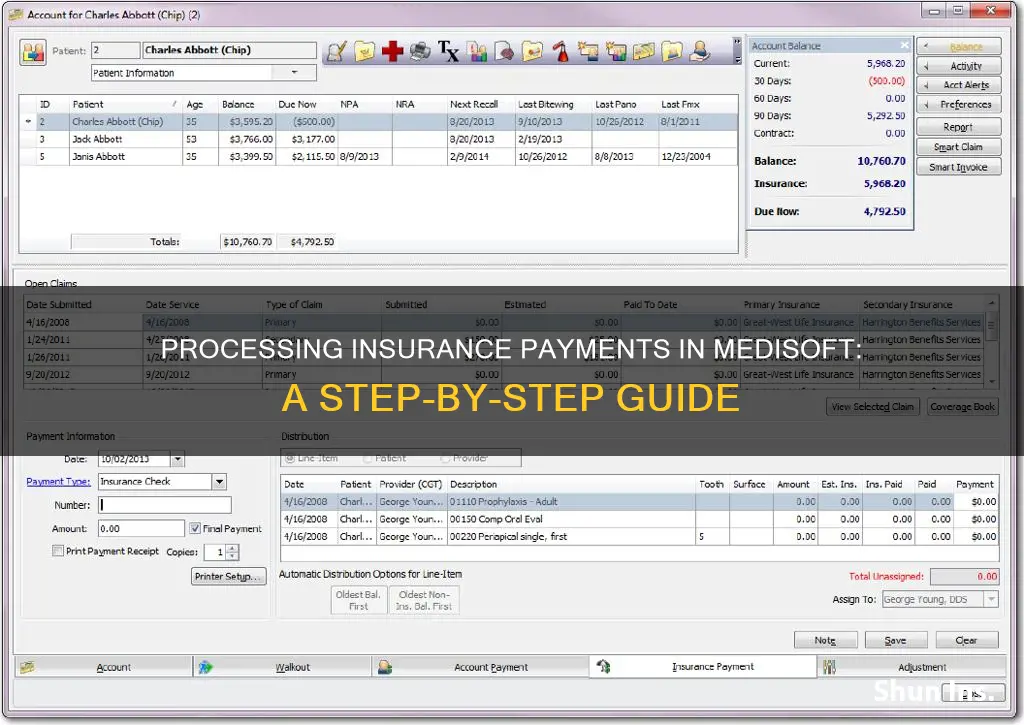The image size is (1024, 725).
Task: Expand the Activity side panel
Action: (x=959, y=66)
